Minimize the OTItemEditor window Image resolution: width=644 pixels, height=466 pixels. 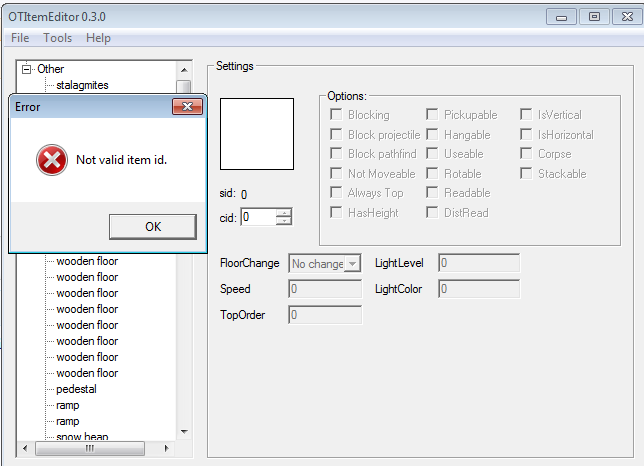pos(561,17)
